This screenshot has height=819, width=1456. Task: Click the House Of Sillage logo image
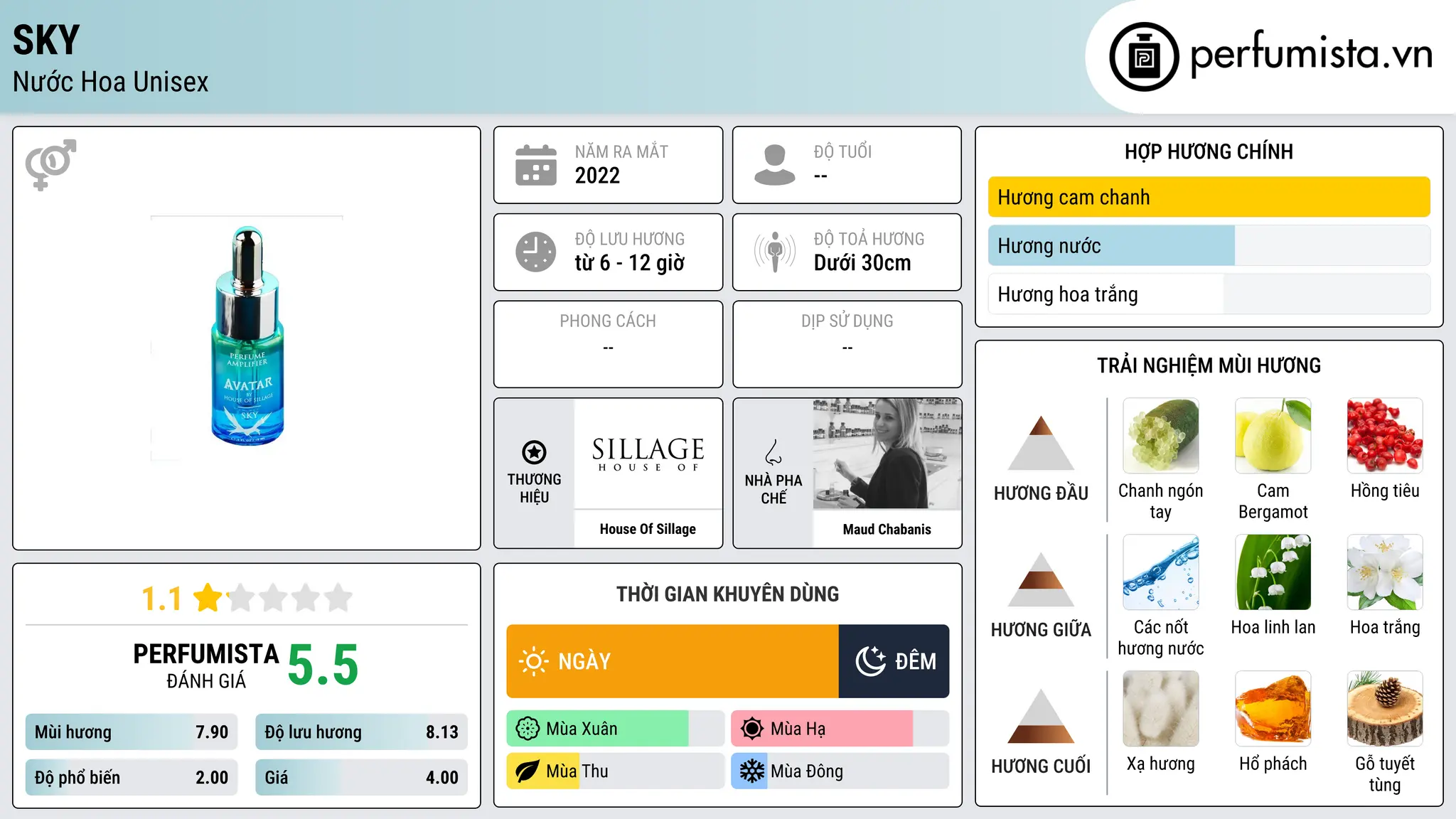648,454
